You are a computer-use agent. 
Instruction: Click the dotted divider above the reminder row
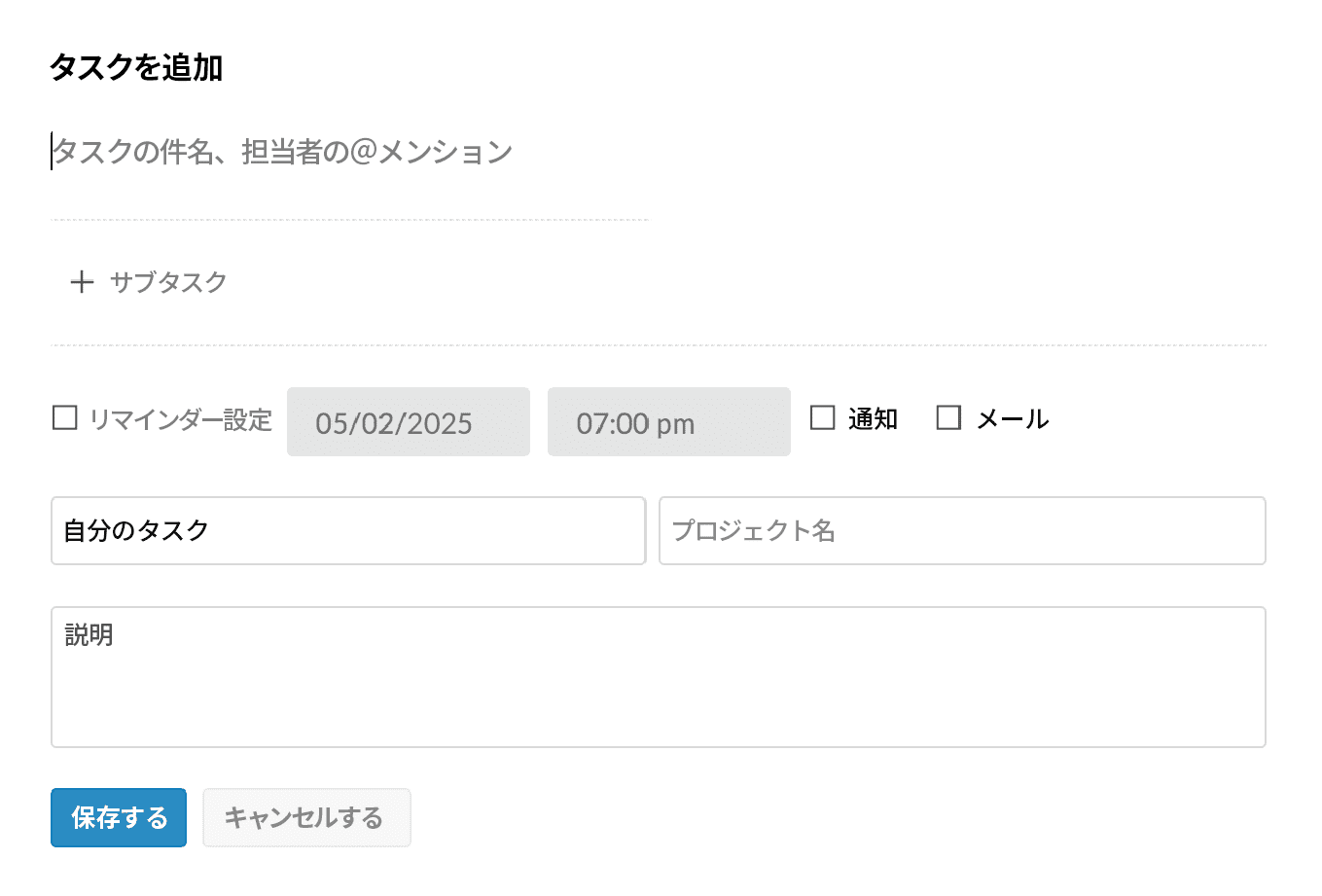click(x=659, y=345)
